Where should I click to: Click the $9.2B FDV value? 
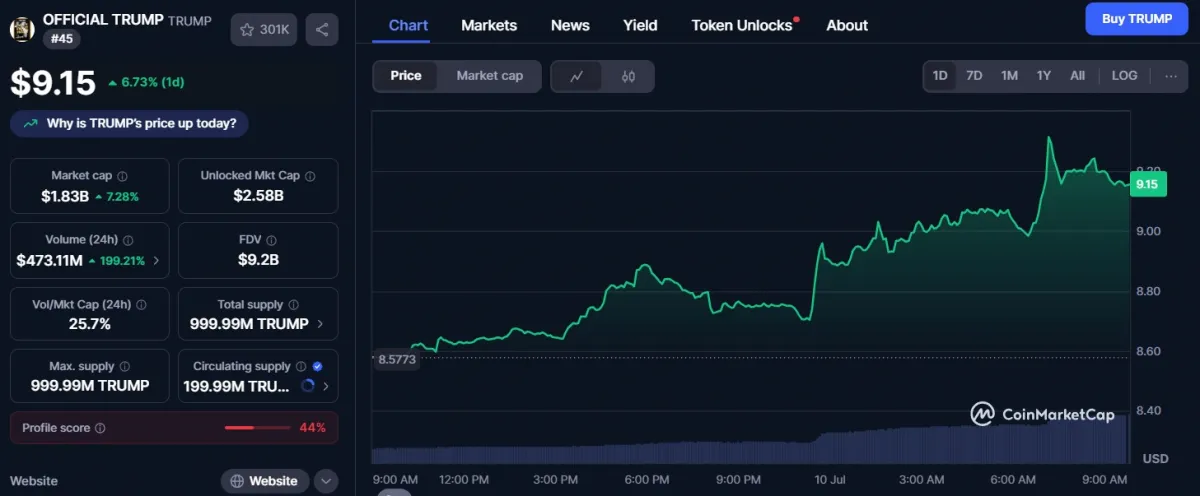coord(258,261)
